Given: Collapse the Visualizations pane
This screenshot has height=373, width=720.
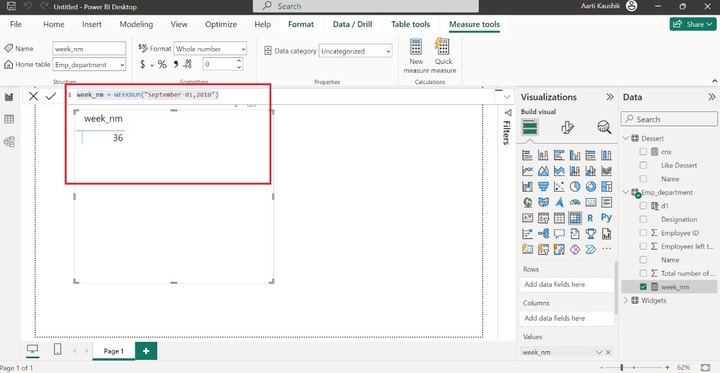Looking at the screenshot, I should pos(609,97).
